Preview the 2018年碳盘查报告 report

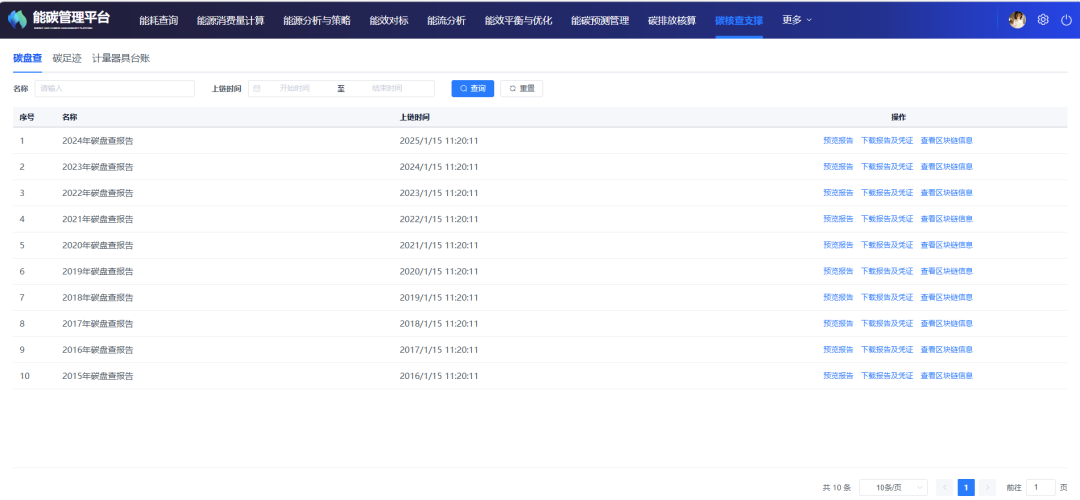(x=838, y=298)
